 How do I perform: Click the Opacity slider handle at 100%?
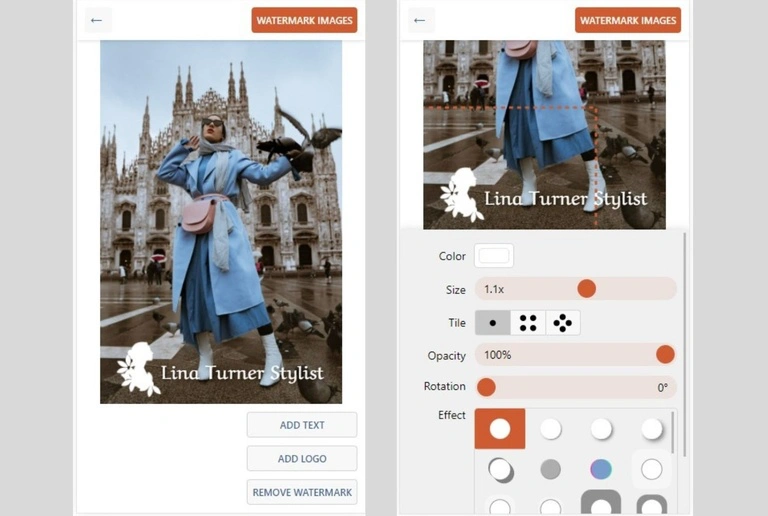tap(665, 354)
